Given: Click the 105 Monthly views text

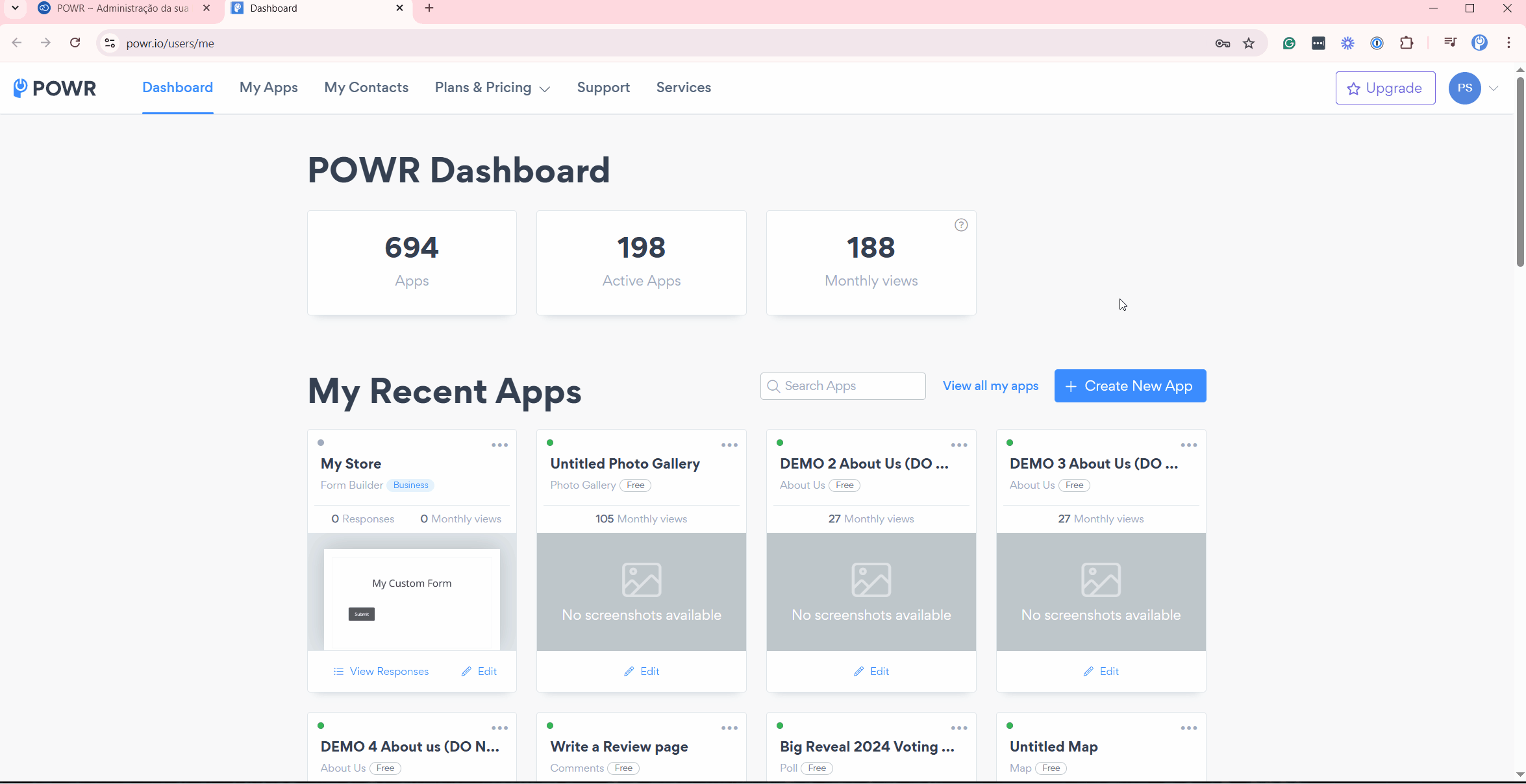Looking at the screenshot, I should click(642, 519).
